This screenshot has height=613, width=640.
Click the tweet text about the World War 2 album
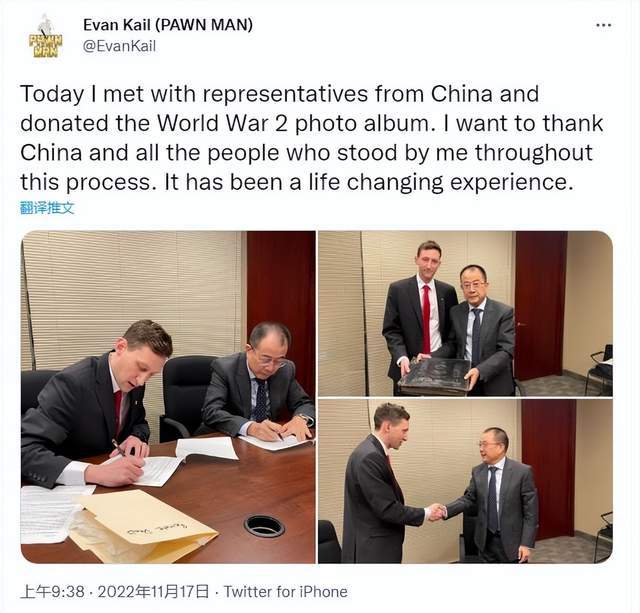[311, 138]
